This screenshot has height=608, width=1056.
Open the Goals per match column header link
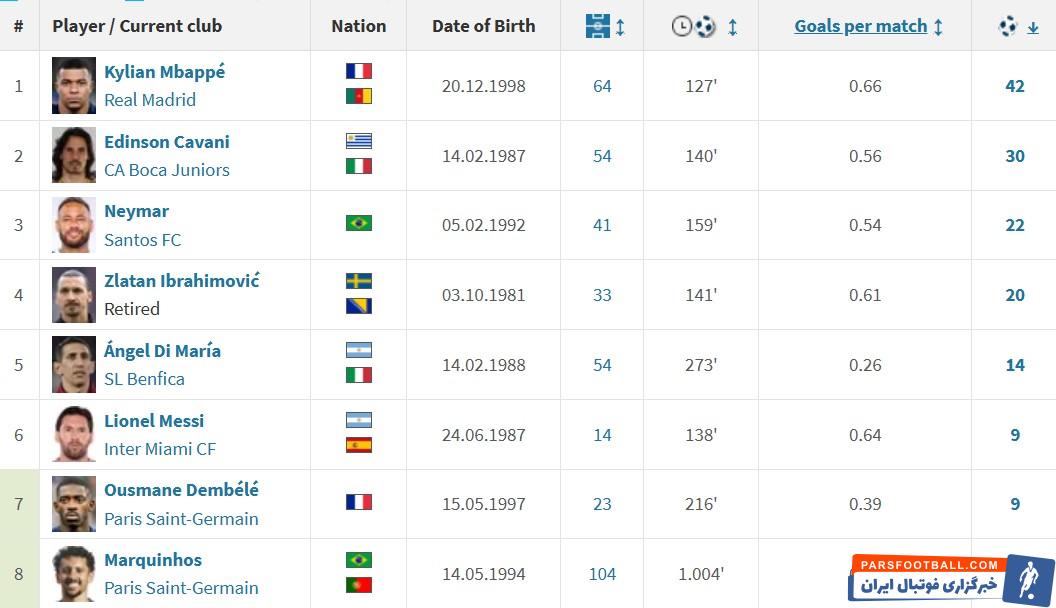[860, 27]
